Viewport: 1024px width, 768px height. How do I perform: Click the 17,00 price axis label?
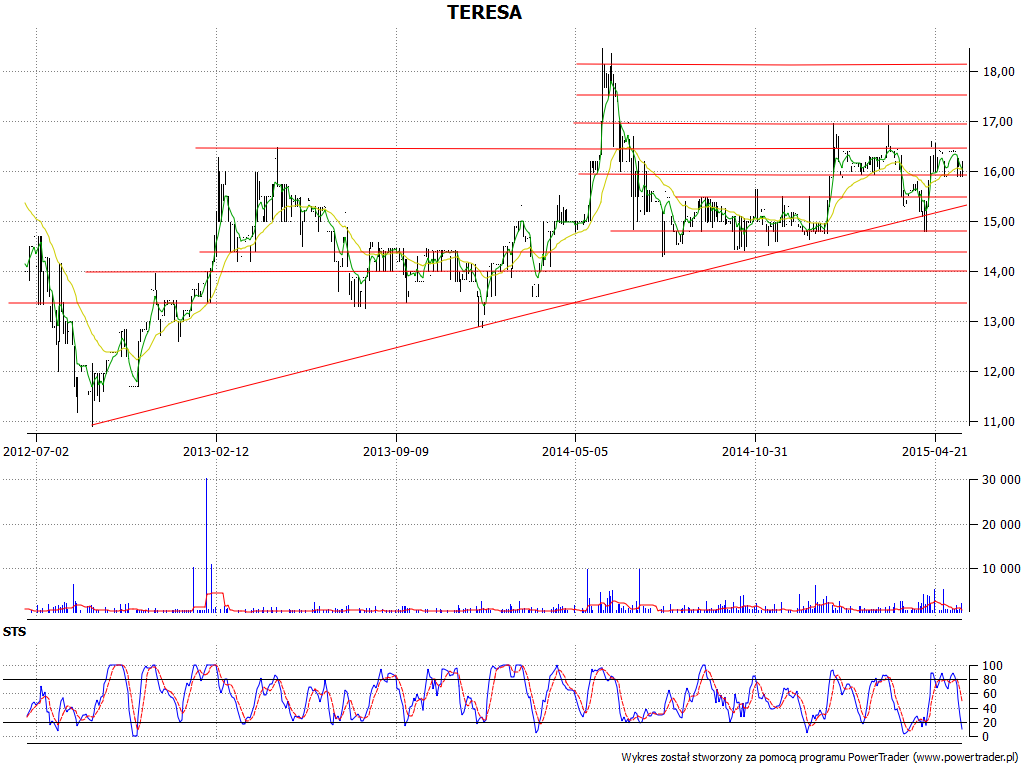click(x=999, y=121)
